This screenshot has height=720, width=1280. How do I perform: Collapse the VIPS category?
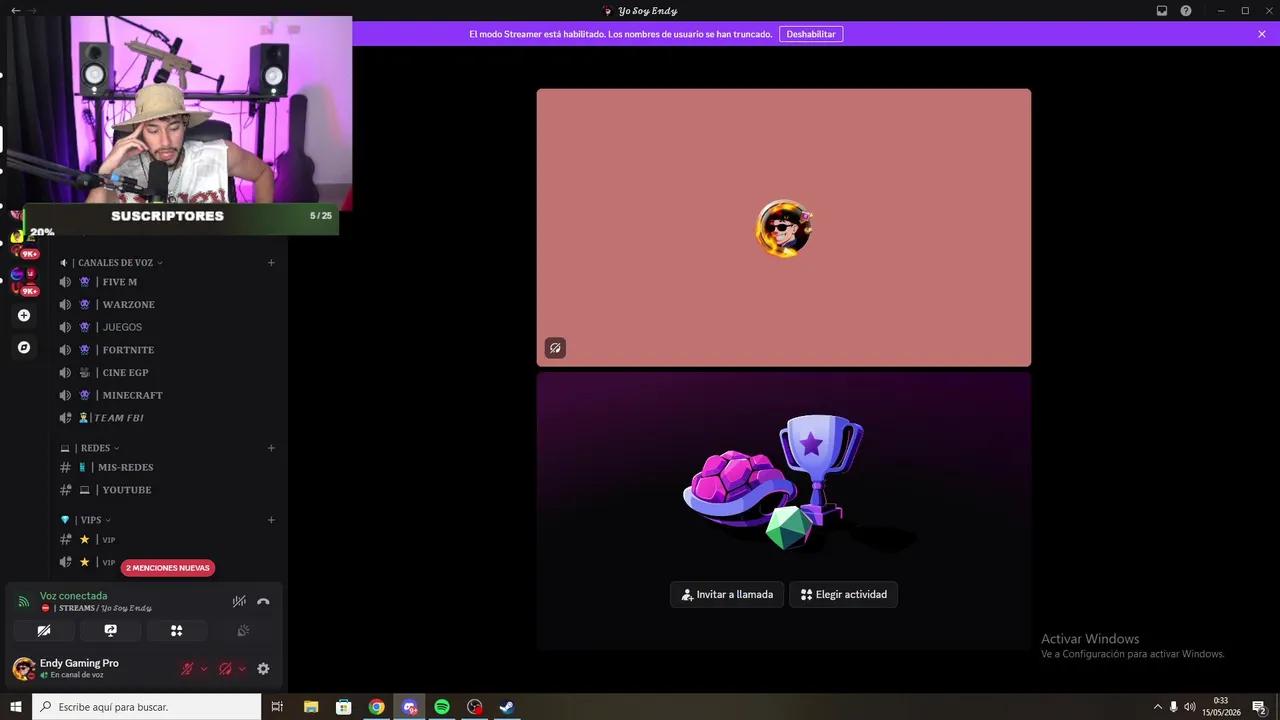click(x=85, y=520)
